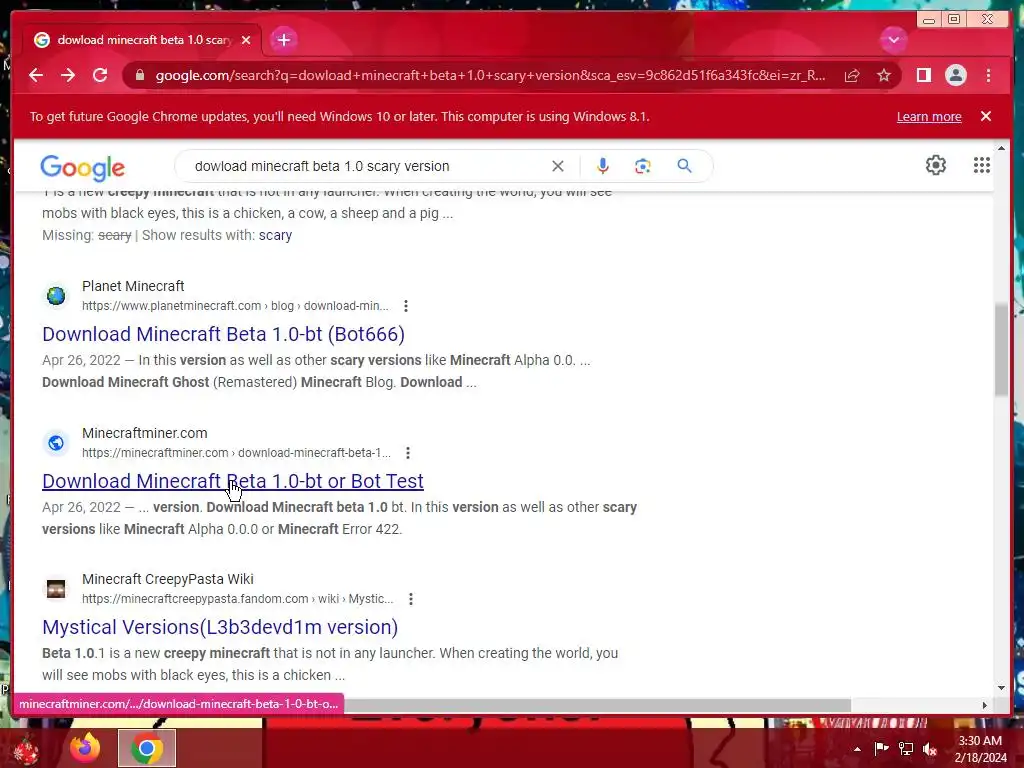Viewport: 1024px width, 768px height.
Task: Close the Google search tab
Action: [x=246, y=40]
